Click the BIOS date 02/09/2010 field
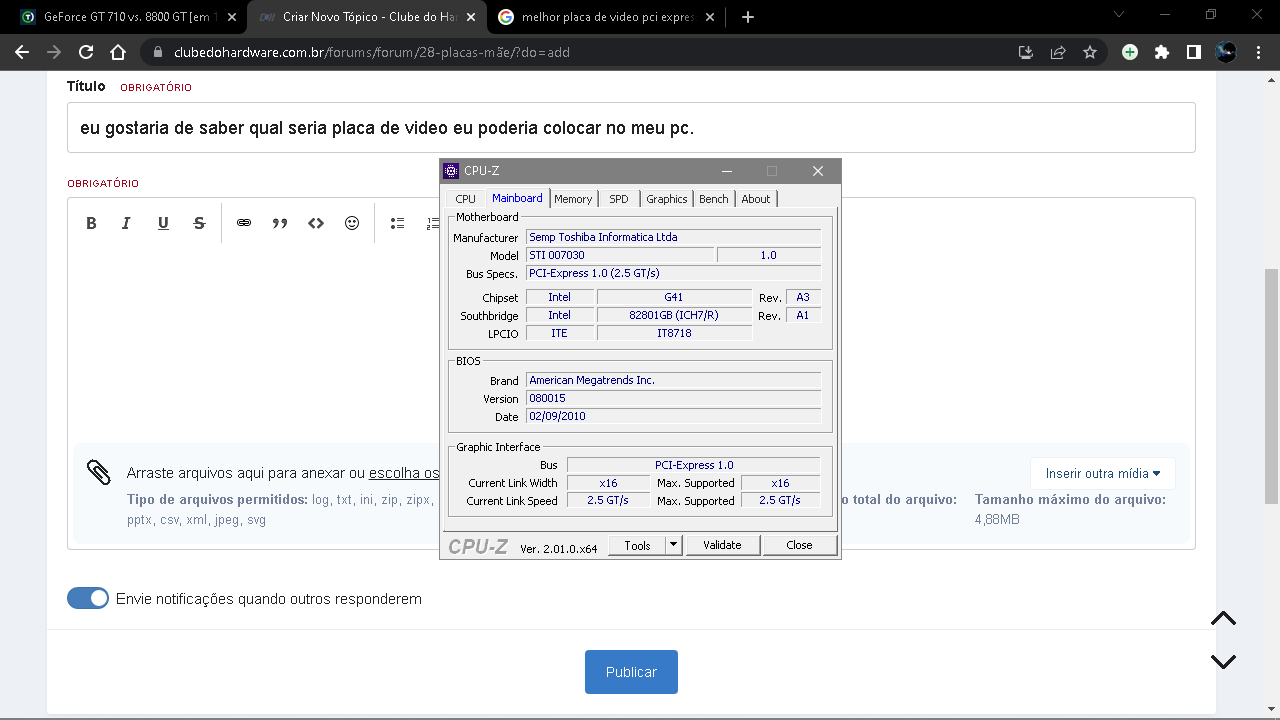 pos(673,416)
